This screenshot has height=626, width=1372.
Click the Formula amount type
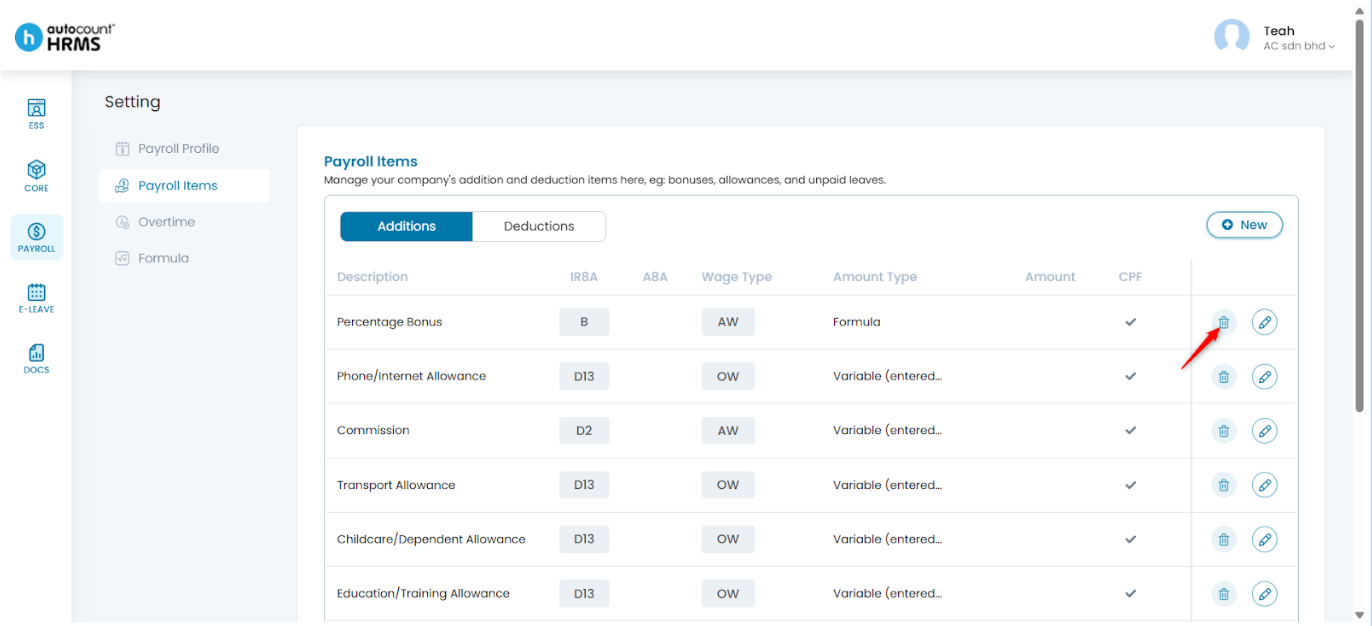point(857,322)
